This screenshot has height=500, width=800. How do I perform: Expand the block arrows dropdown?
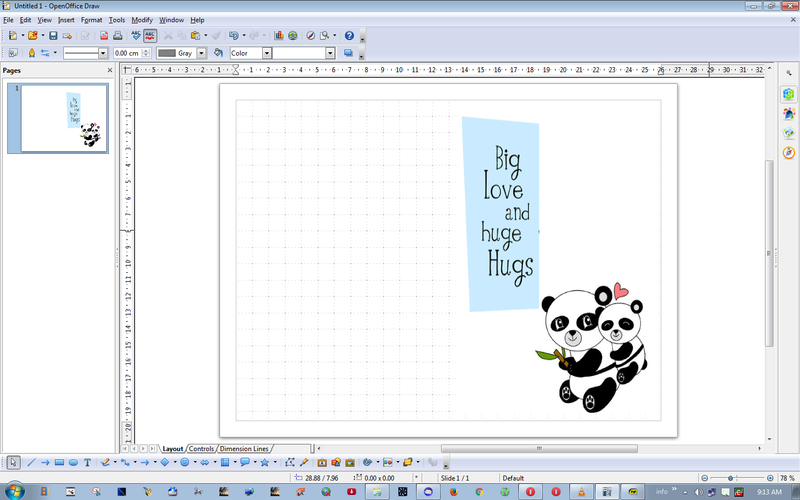click(215, 462)
